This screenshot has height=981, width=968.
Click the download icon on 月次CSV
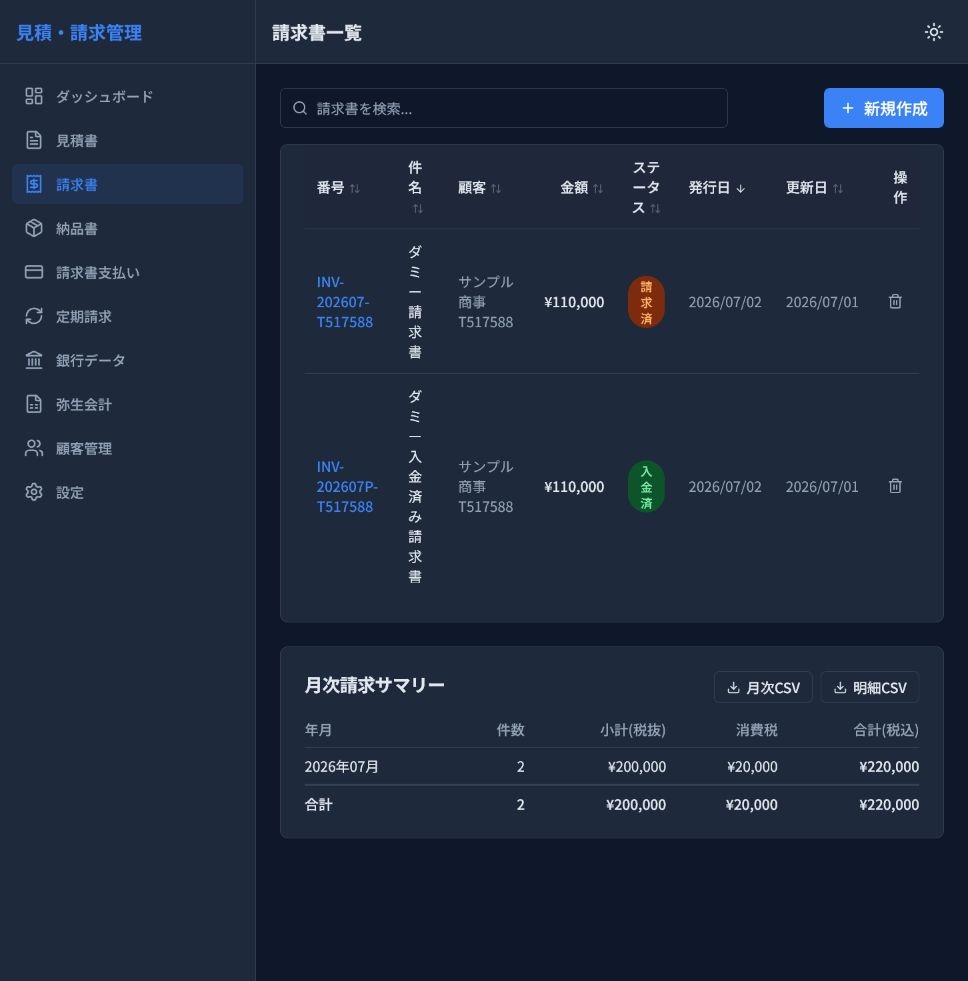click(x=733, y=688)
